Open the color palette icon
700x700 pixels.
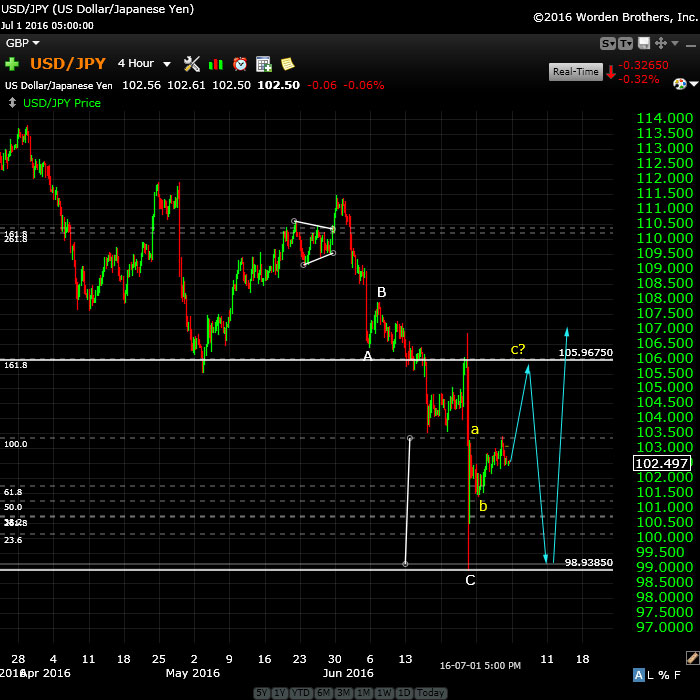pyautogui.click(x=680, y=83)
